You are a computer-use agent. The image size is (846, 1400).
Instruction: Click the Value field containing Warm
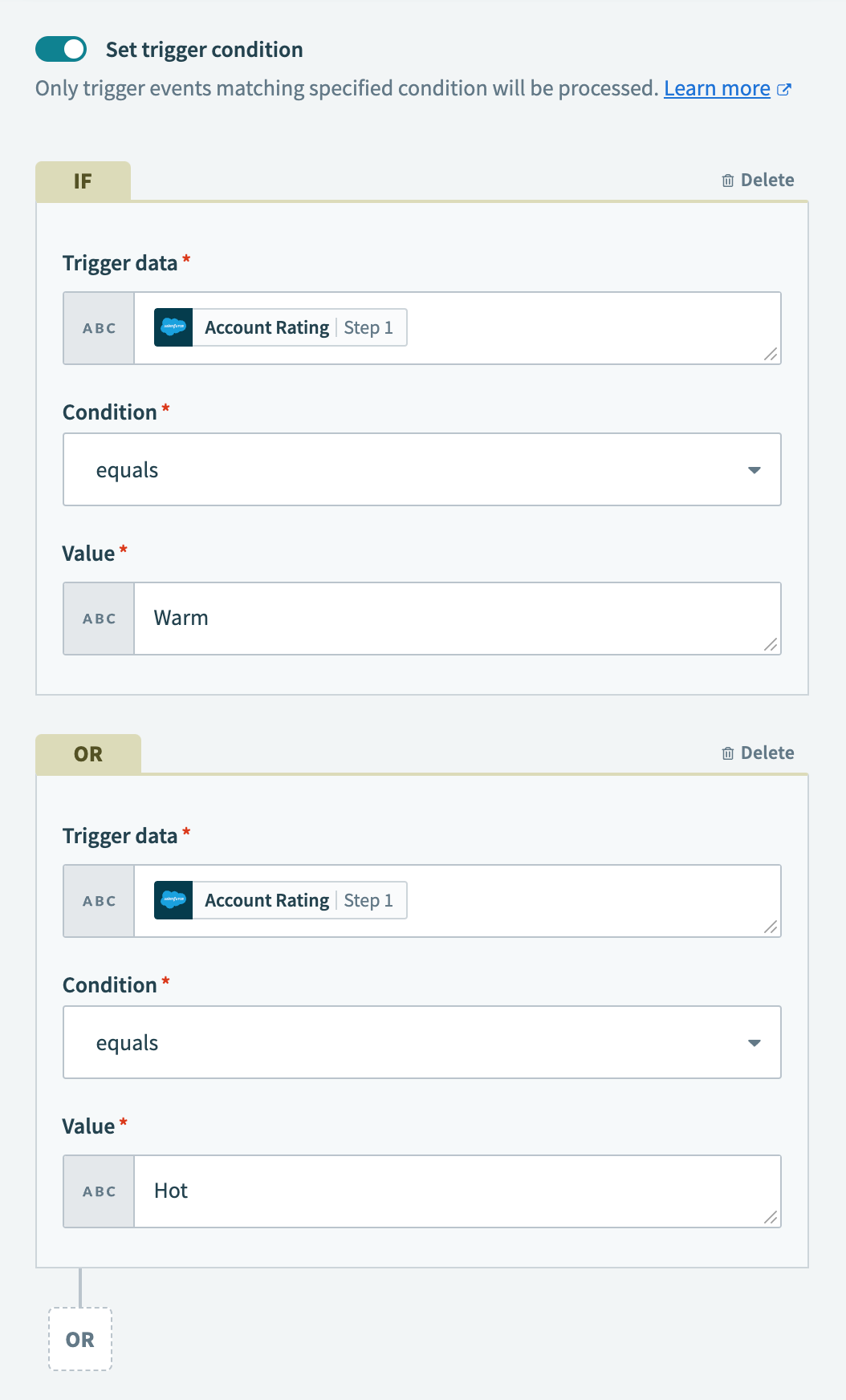[x=456, y=619]
